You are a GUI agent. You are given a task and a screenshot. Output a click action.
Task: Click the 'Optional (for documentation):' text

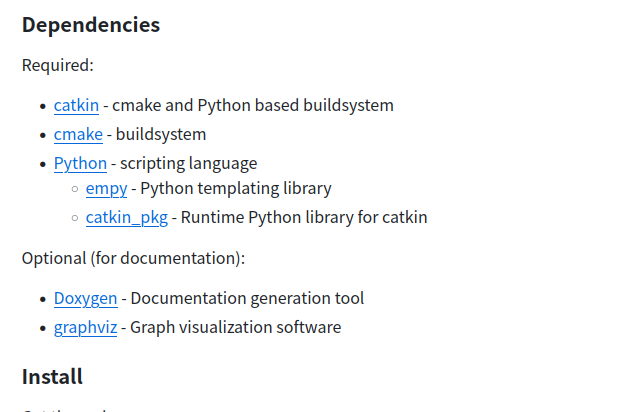tap(133, 259)
